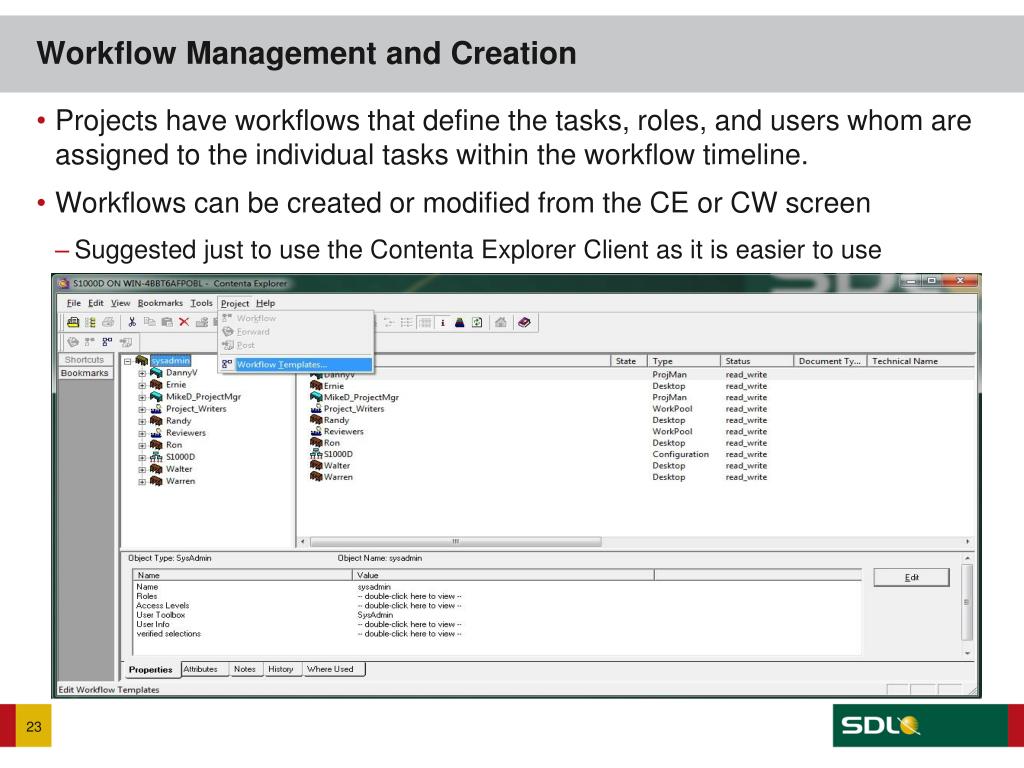Open the Shortcuts side panel button

pos(84,360)
